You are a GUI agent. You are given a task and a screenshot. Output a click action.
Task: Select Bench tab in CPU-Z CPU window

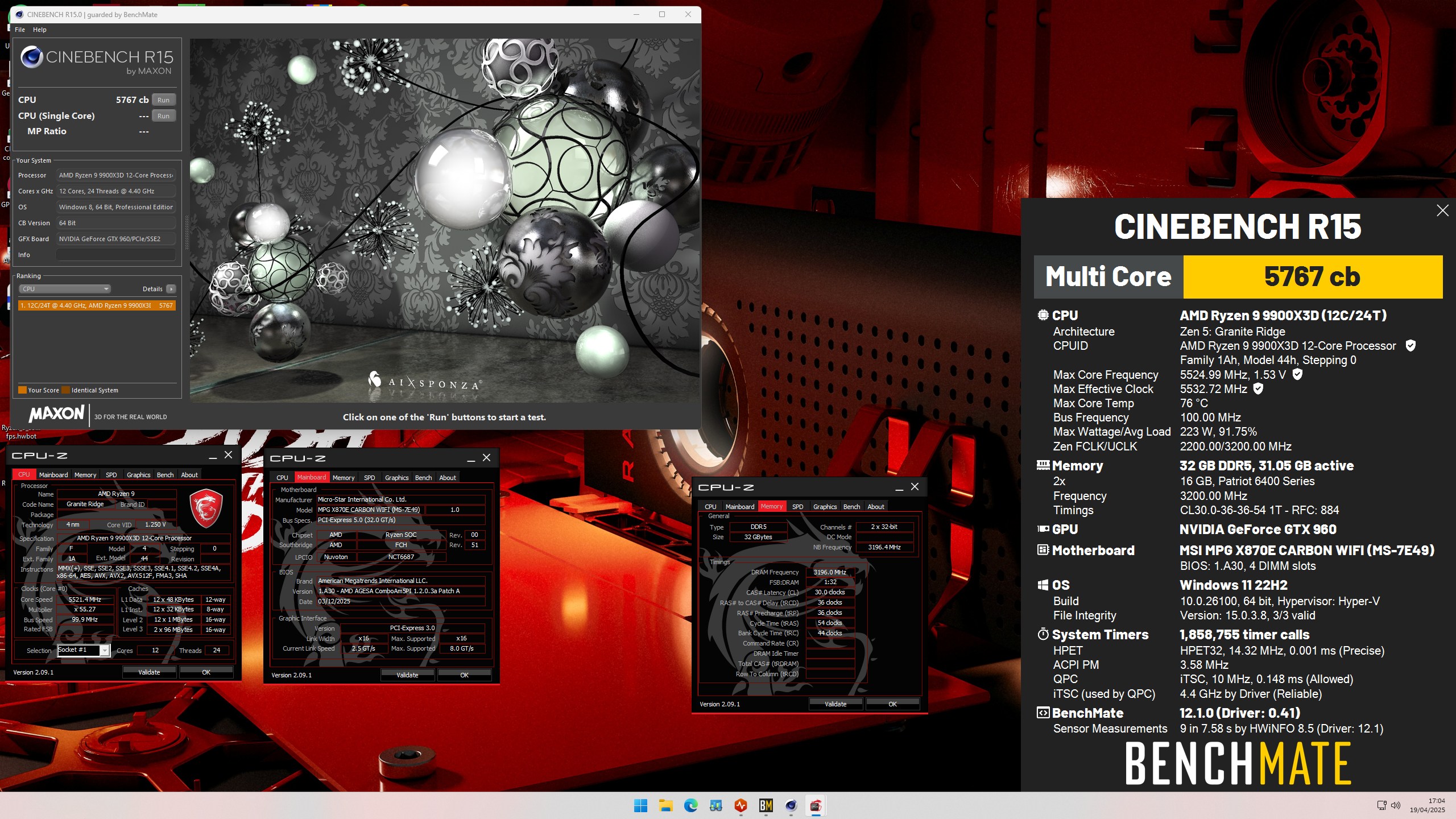click(x=166, y=474)
